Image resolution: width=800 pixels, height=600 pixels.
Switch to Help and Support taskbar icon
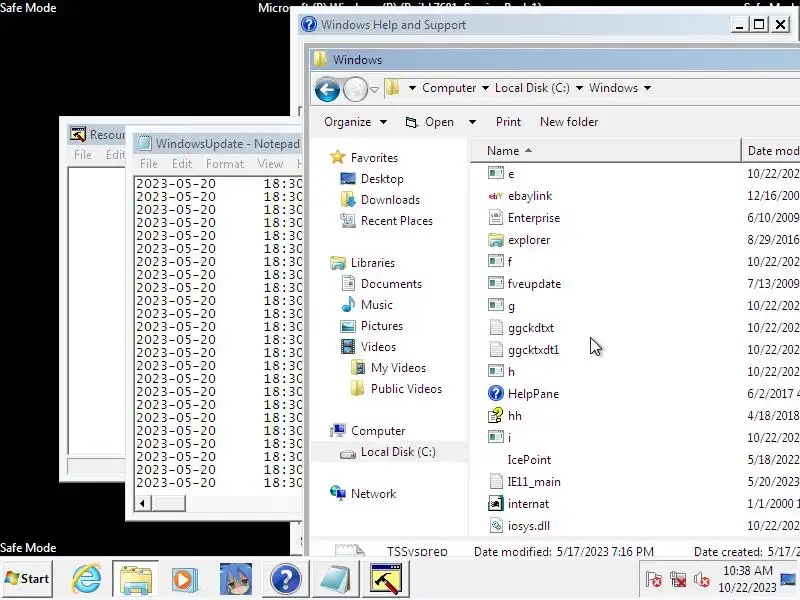click(285, 579)
